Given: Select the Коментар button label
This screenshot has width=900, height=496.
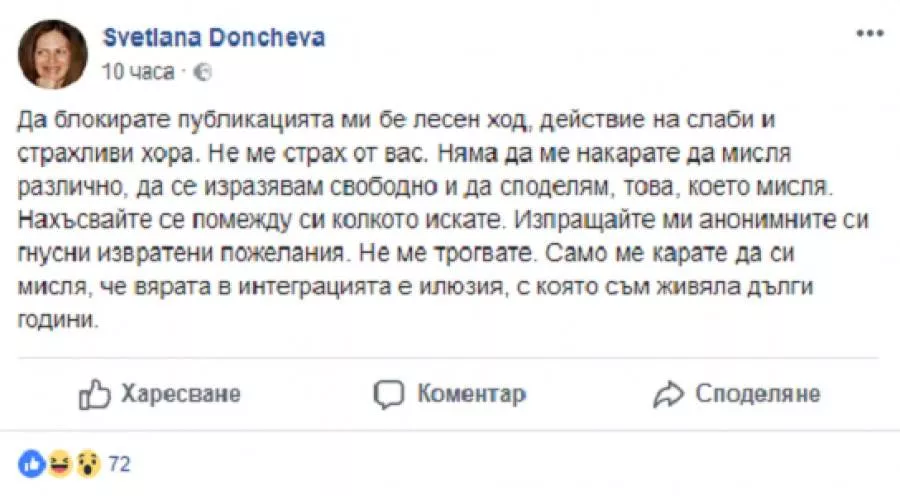Looking at the screenshot, I should click(471, 394).
